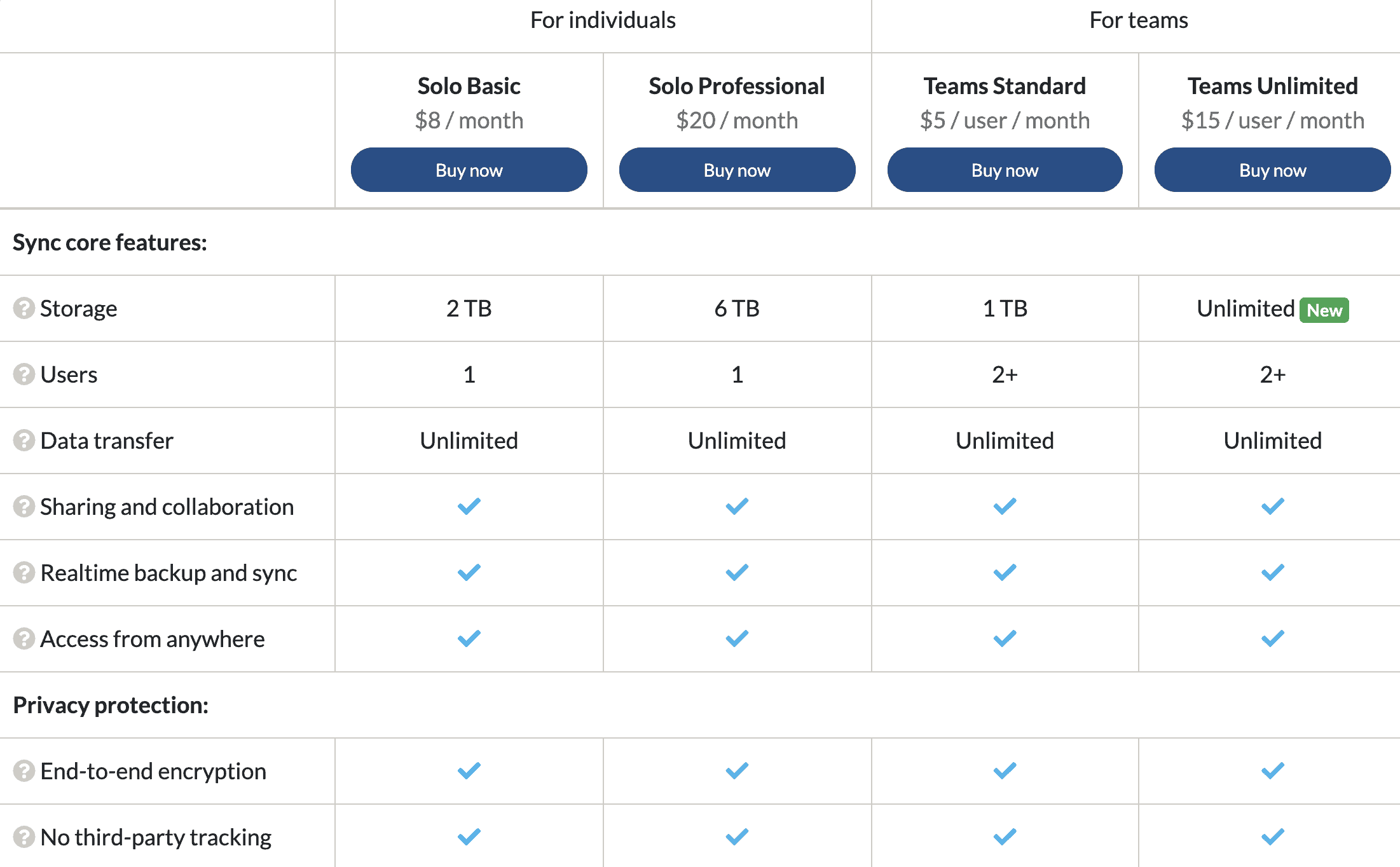Click the help icon beside Storage
Screen dimensions: 1400x867
click(x=24, y=308)
